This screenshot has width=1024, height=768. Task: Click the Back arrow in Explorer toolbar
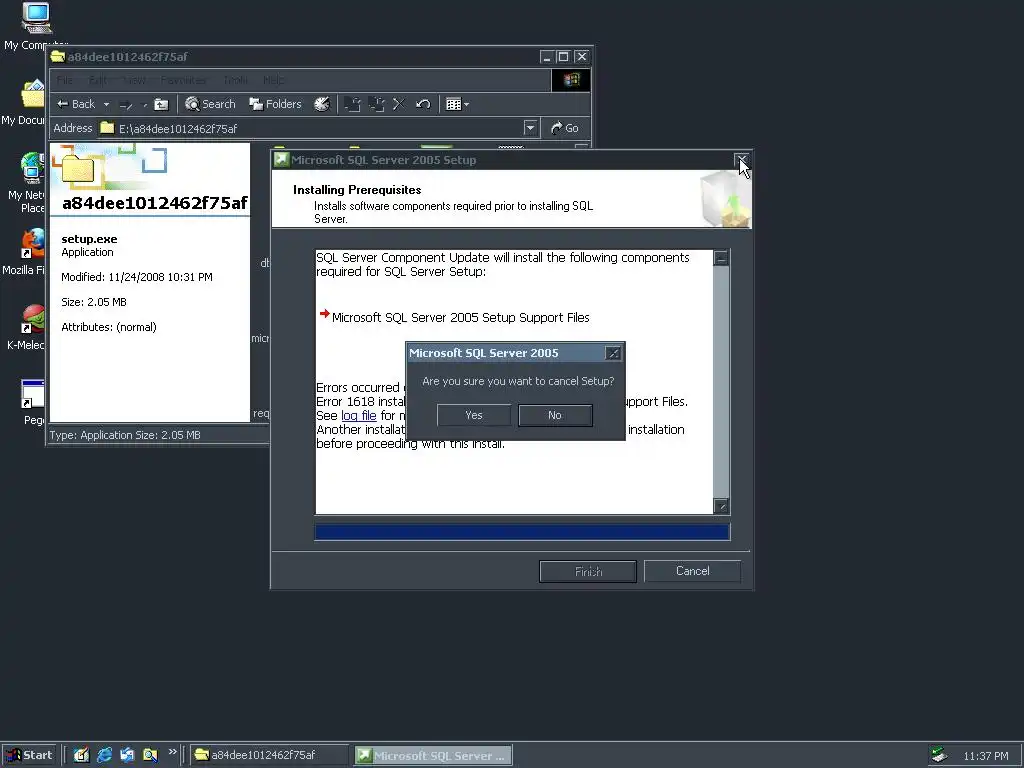(x=76, y=104)
